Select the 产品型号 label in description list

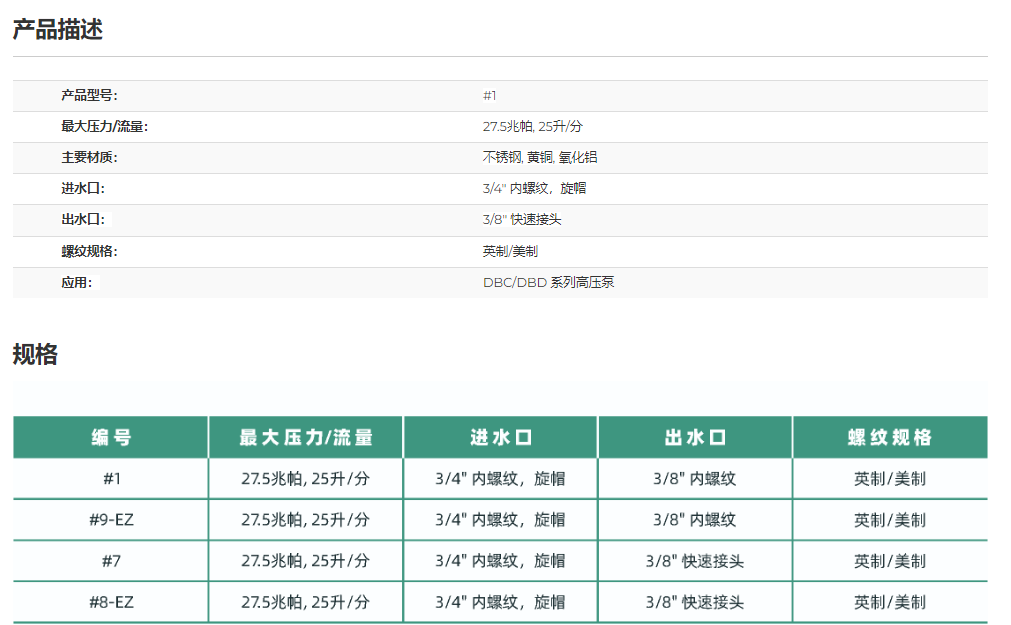click(x=89, y=96)
